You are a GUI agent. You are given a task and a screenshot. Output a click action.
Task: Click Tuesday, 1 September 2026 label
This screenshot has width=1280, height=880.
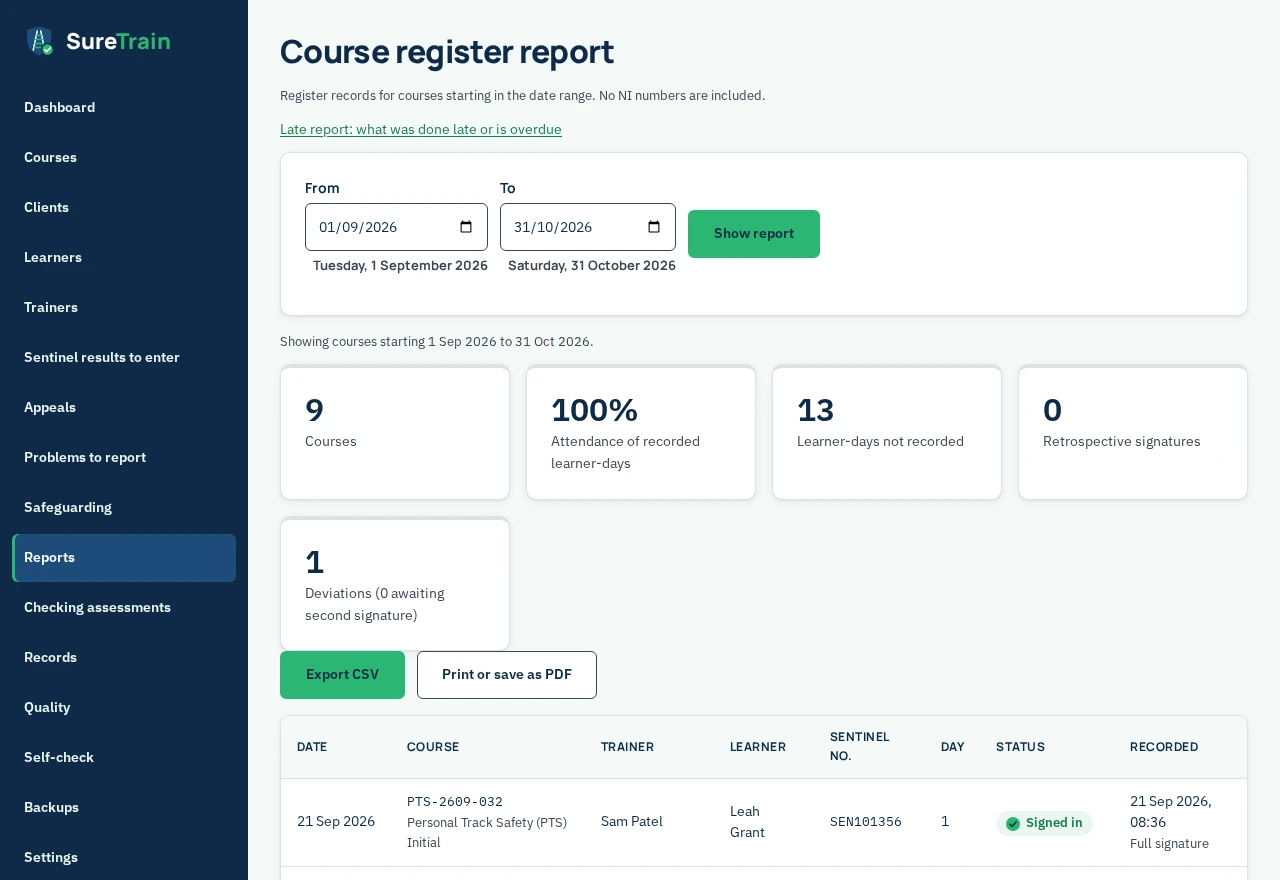[400, 266]
